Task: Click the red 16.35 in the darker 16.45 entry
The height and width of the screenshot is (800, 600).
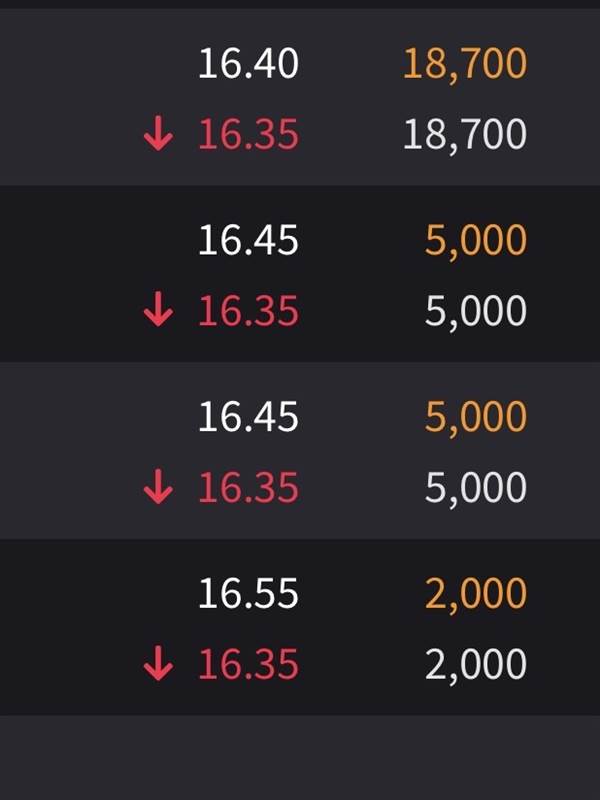Action: (248, 310)
